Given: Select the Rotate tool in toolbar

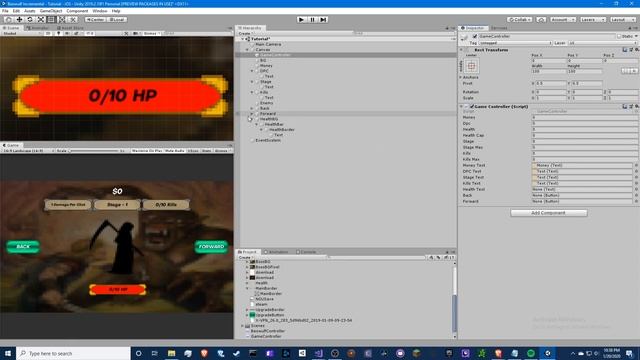Looking at the screenshot, I should [x=30, y=19].
